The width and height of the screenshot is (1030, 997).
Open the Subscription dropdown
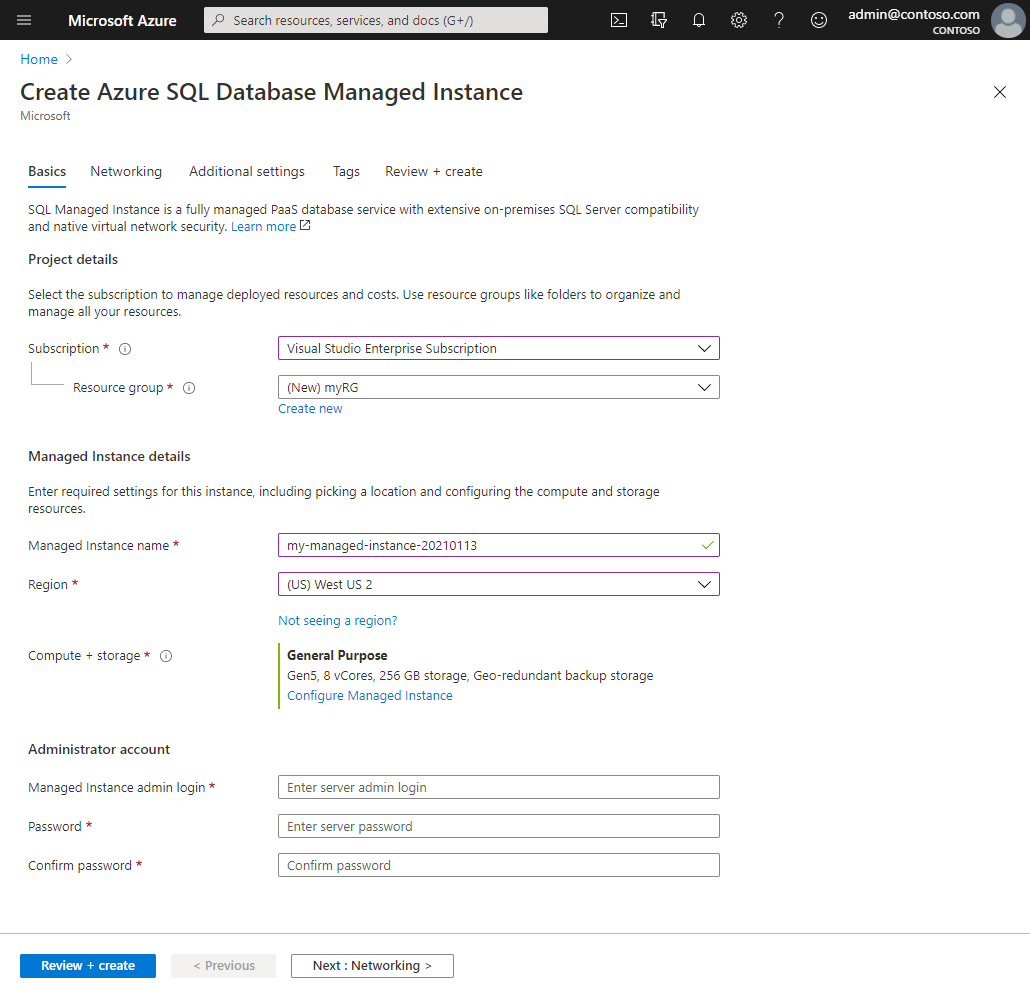498,348
